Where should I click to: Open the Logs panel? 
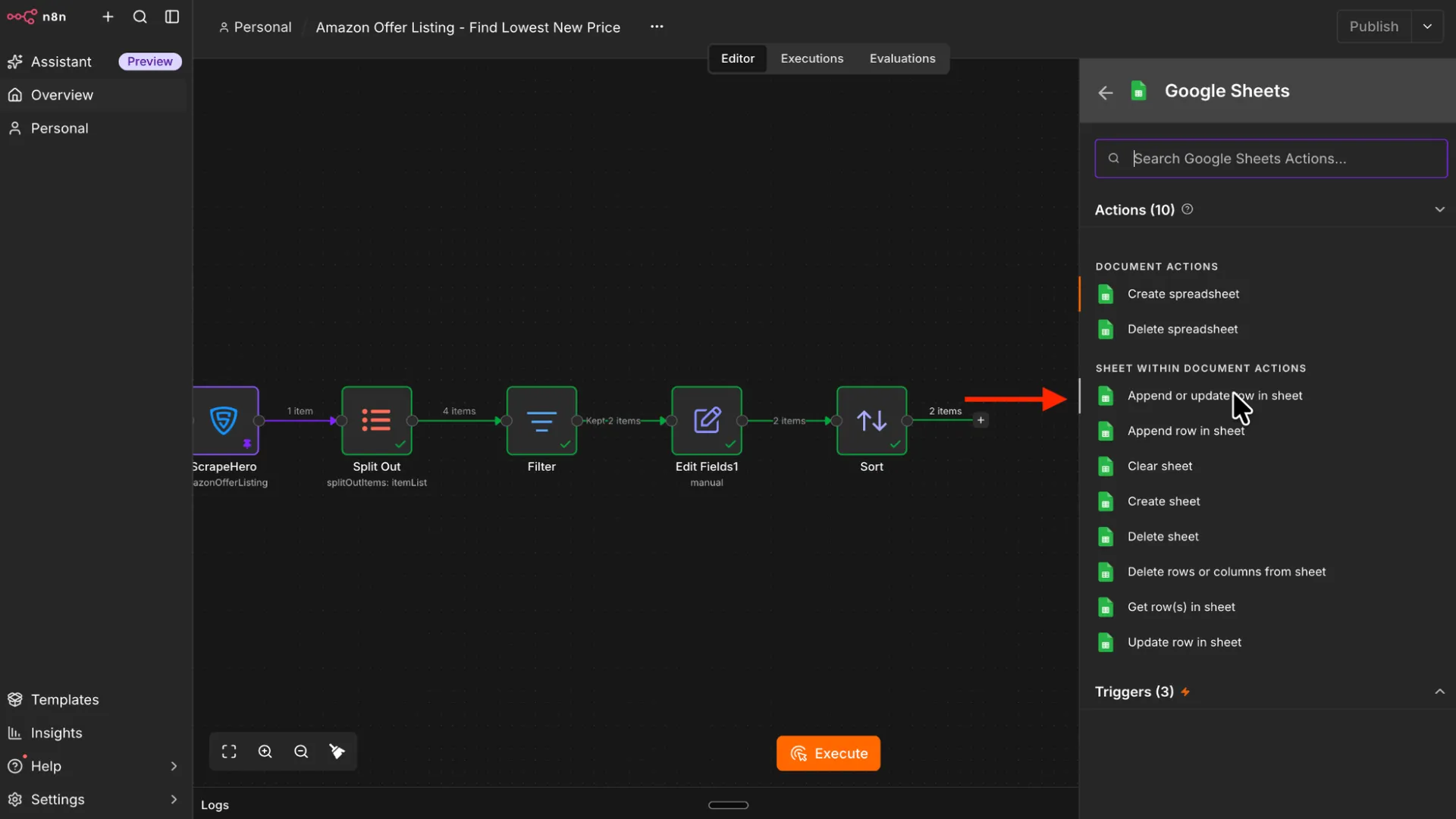(215, 805)
